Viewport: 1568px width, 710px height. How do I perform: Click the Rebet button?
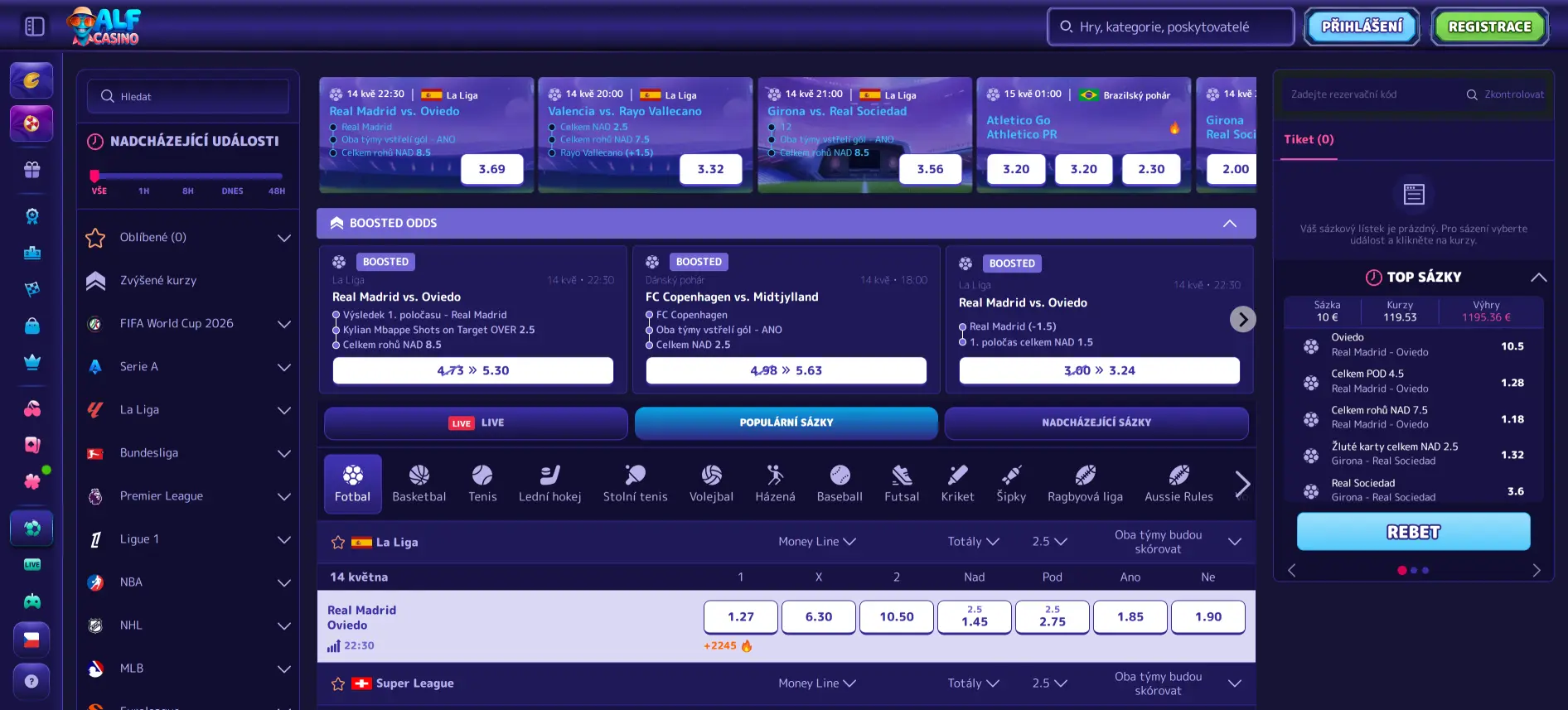click(1414, 532)
